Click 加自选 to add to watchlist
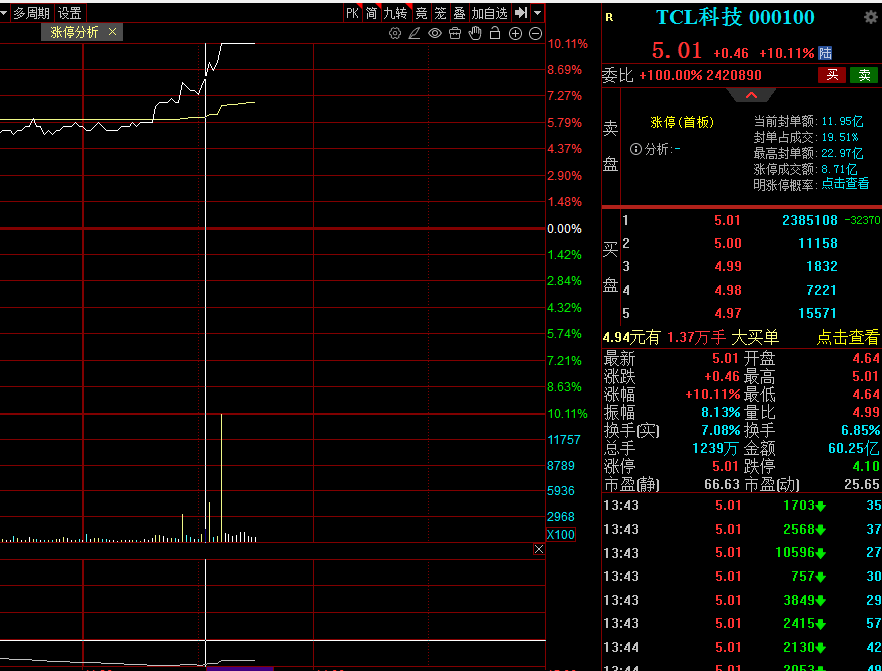 point(489,12)
